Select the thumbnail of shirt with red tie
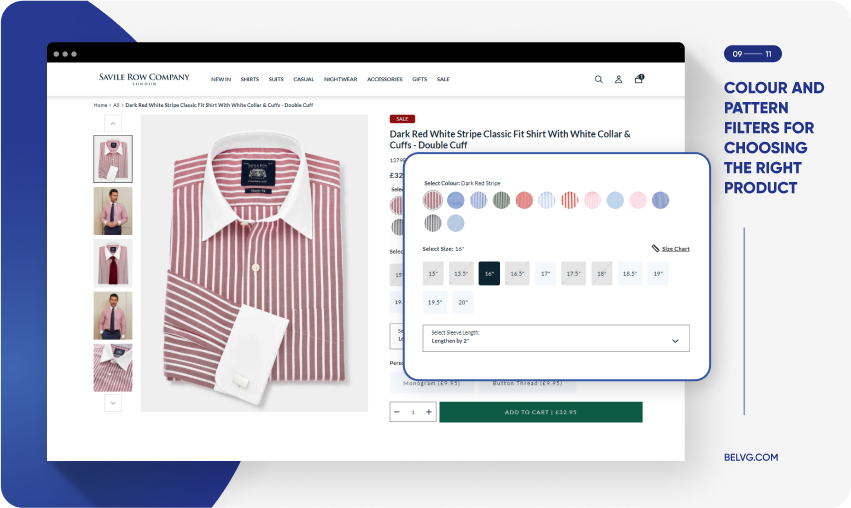 coord(113,263)
